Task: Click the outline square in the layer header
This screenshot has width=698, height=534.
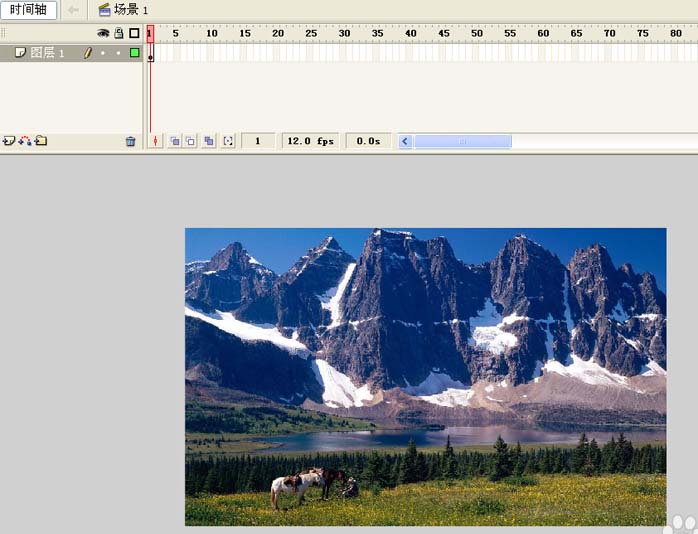Action: coord(134,33)
